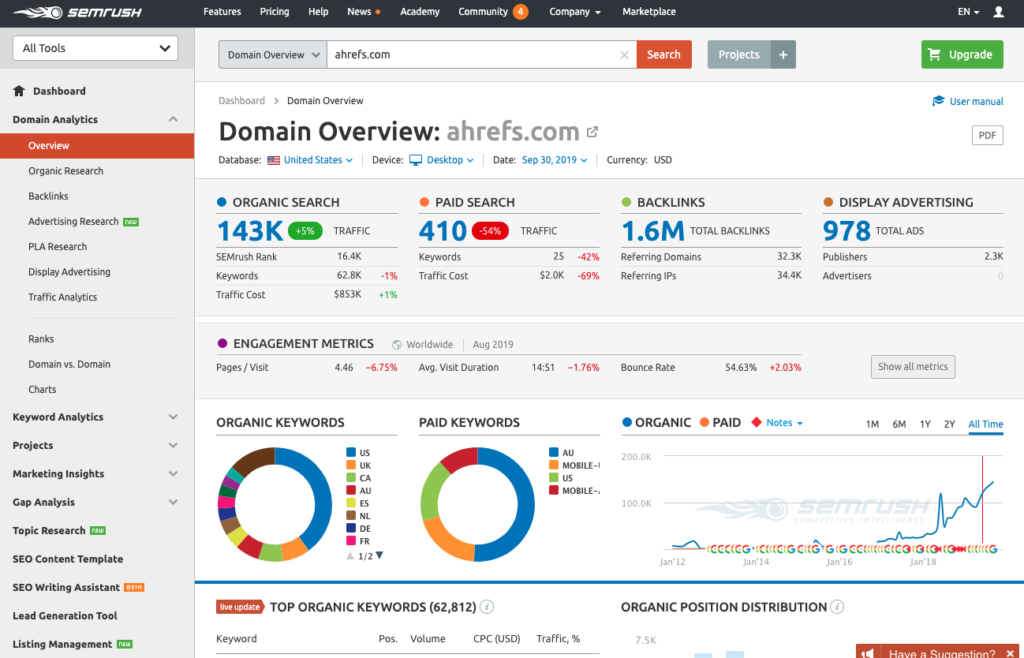
Task: Open Traffic Analytics in sidebar
Action: coord(63,297)
